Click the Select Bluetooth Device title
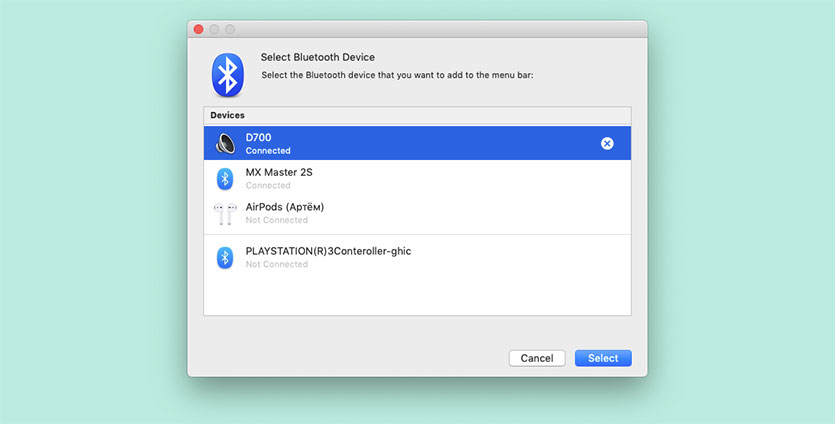 [317, 57]
